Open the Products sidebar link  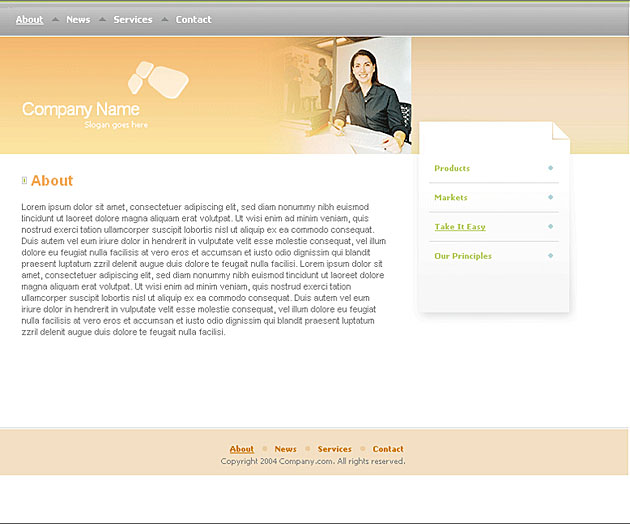[452, 168]
